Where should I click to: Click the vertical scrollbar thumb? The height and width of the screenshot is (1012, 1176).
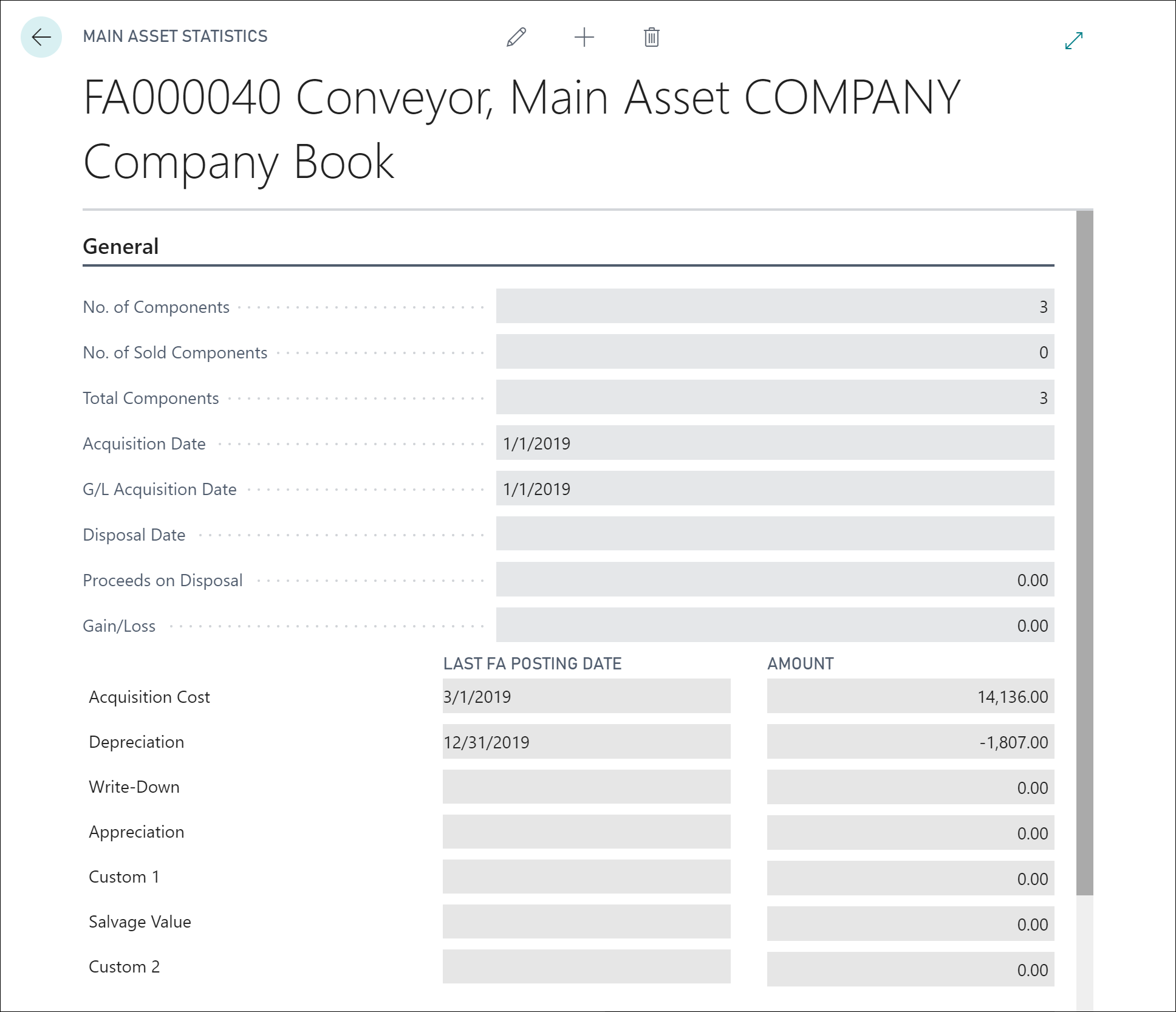(x=1084, y=553)
